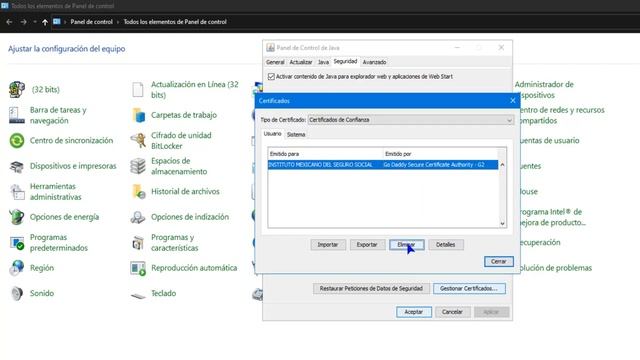This screenshot has height=360, width=640.
Task: Click the Eliminar button
Action: click(407, 244)
